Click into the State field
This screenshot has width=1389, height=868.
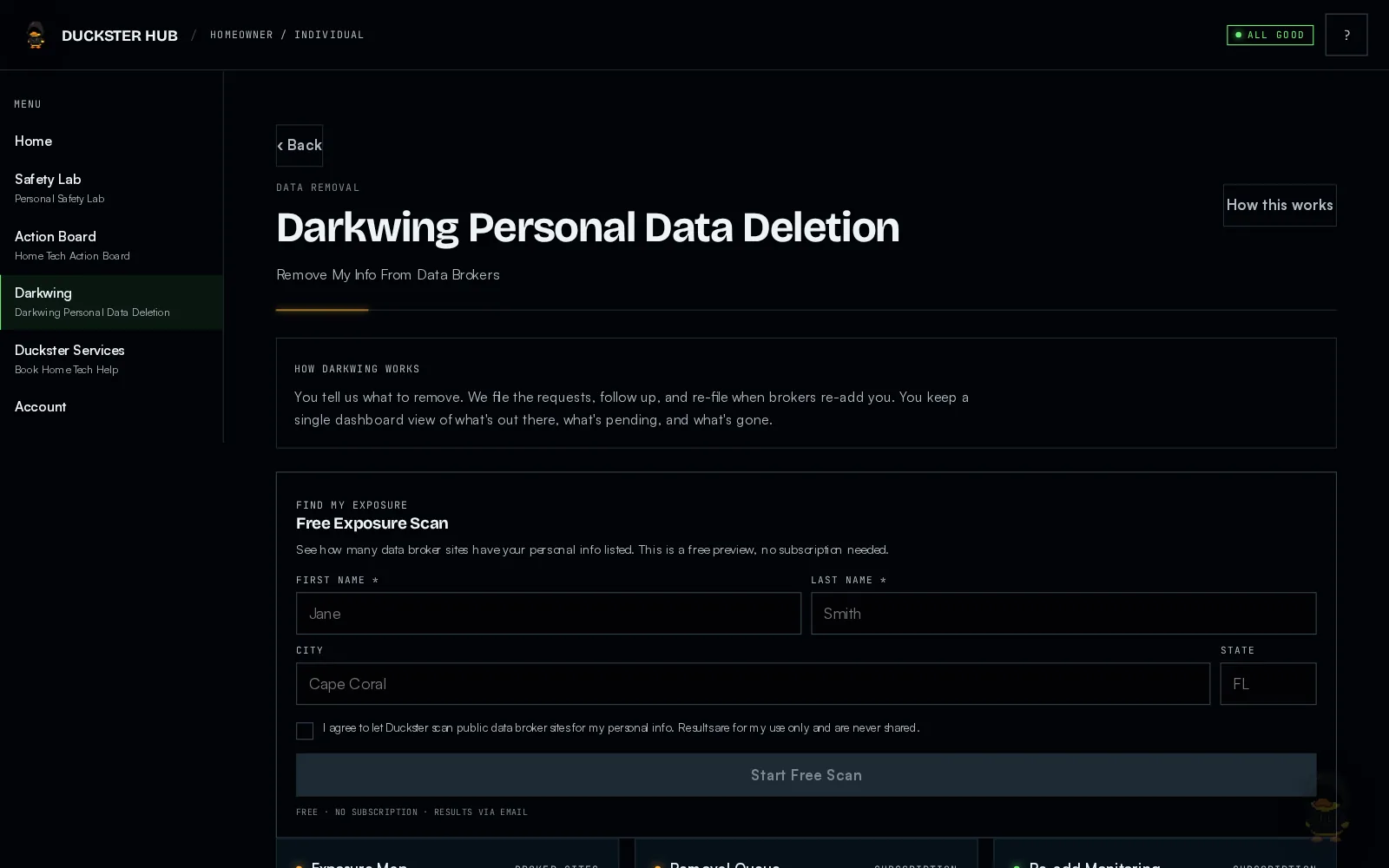(x=1267, y=684)
